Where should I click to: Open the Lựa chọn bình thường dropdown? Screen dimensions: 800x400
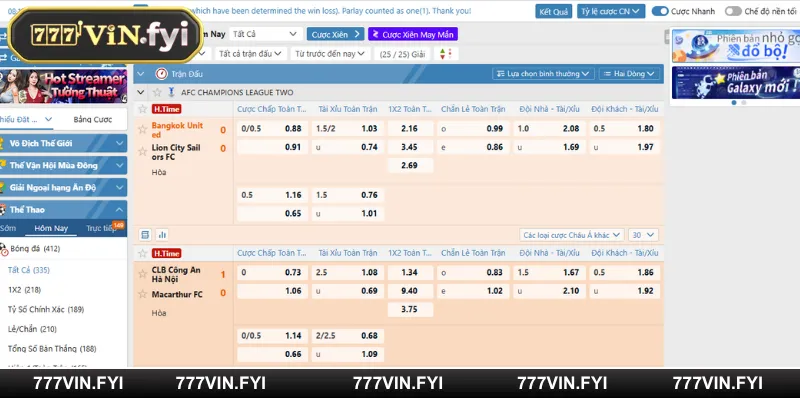[543, 74]
